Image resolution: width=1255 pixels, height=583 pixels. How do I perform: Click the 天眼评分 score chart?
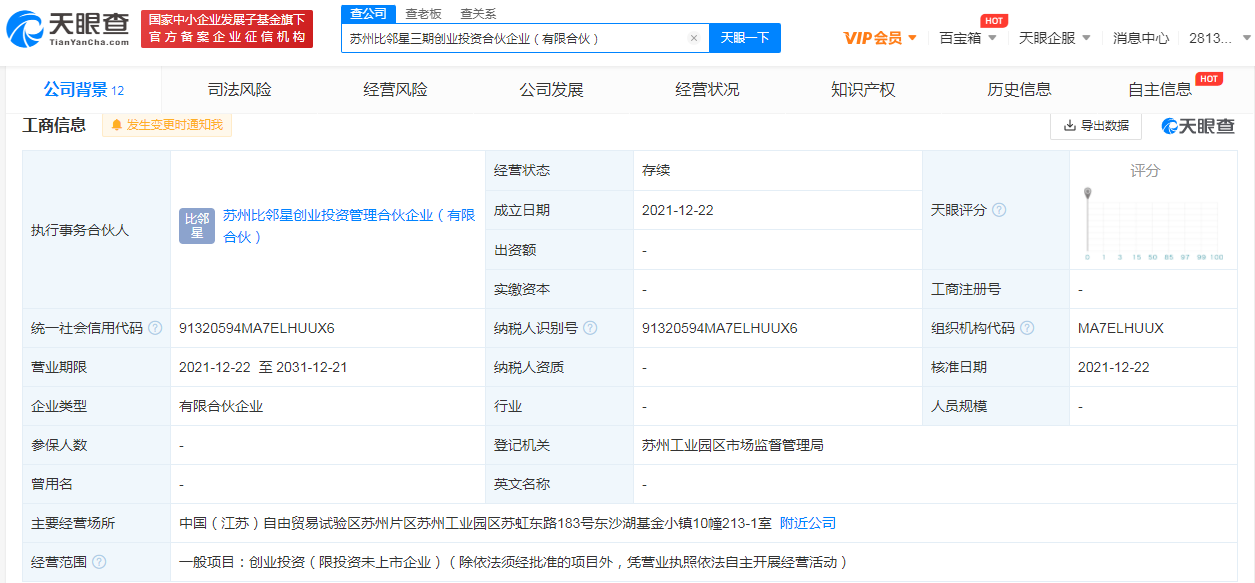(1155, 225)
